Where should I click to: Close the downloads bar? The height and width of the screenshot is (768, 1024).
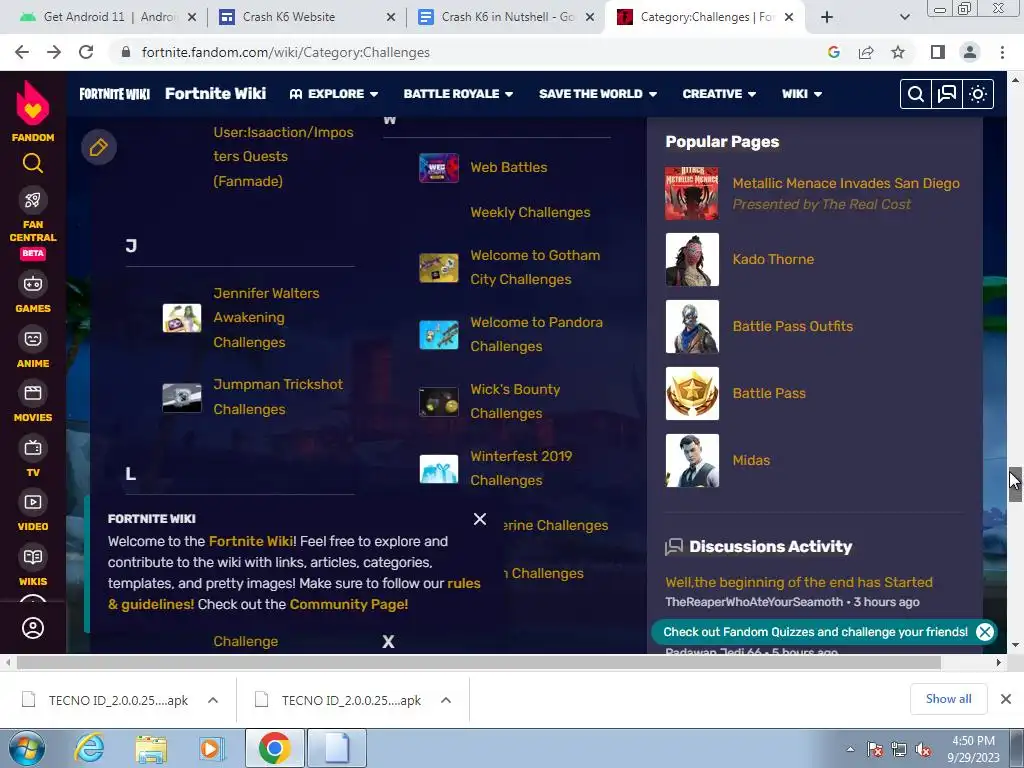coord(1006,699)
